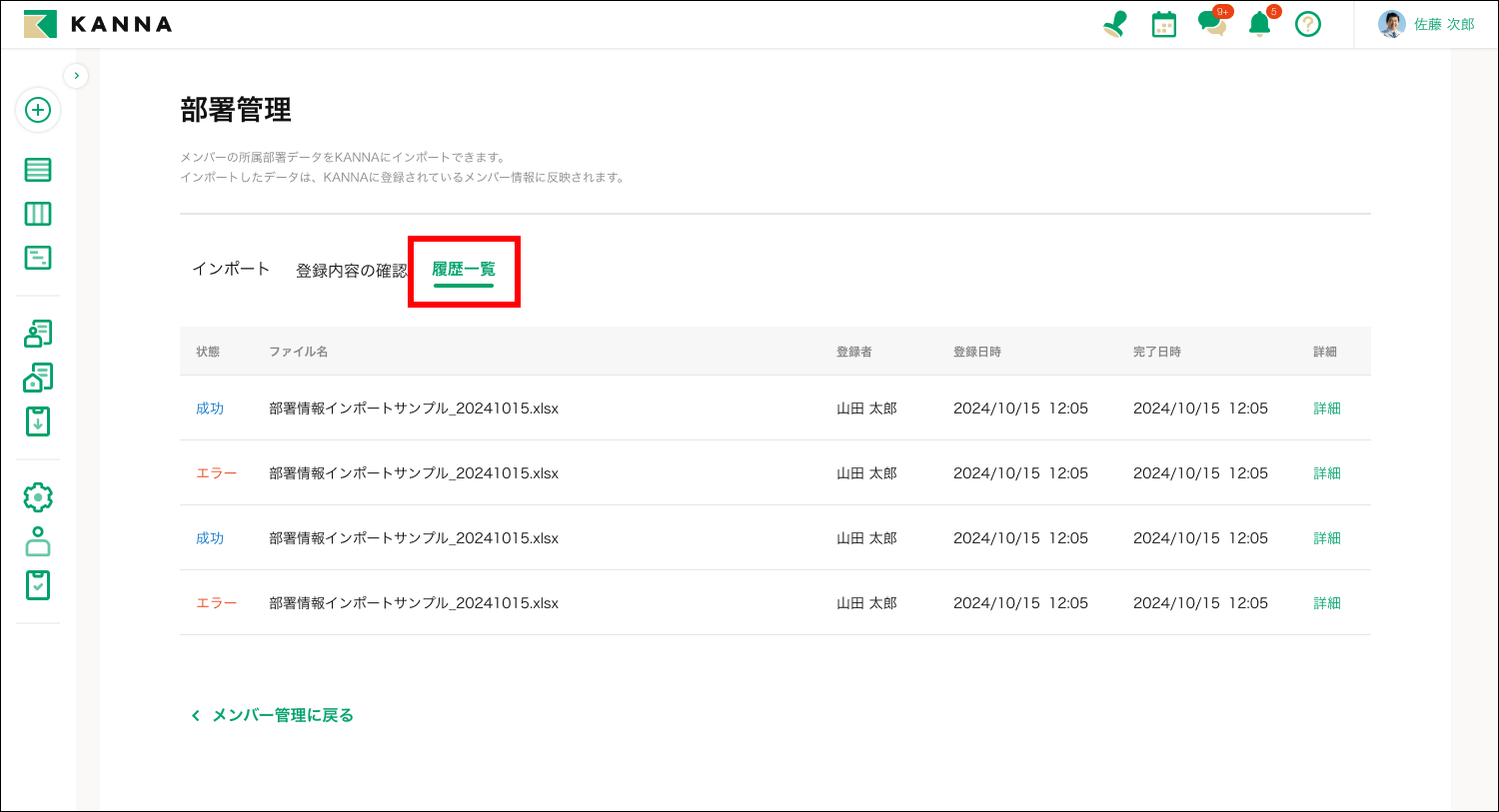Go back via メンバー管理に戻る link

click(x=273, y=715)
